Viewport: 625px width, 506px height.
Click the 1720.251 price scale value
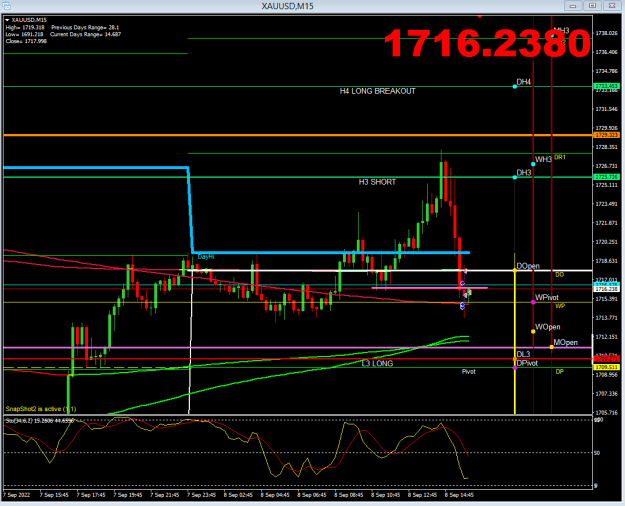606,242
